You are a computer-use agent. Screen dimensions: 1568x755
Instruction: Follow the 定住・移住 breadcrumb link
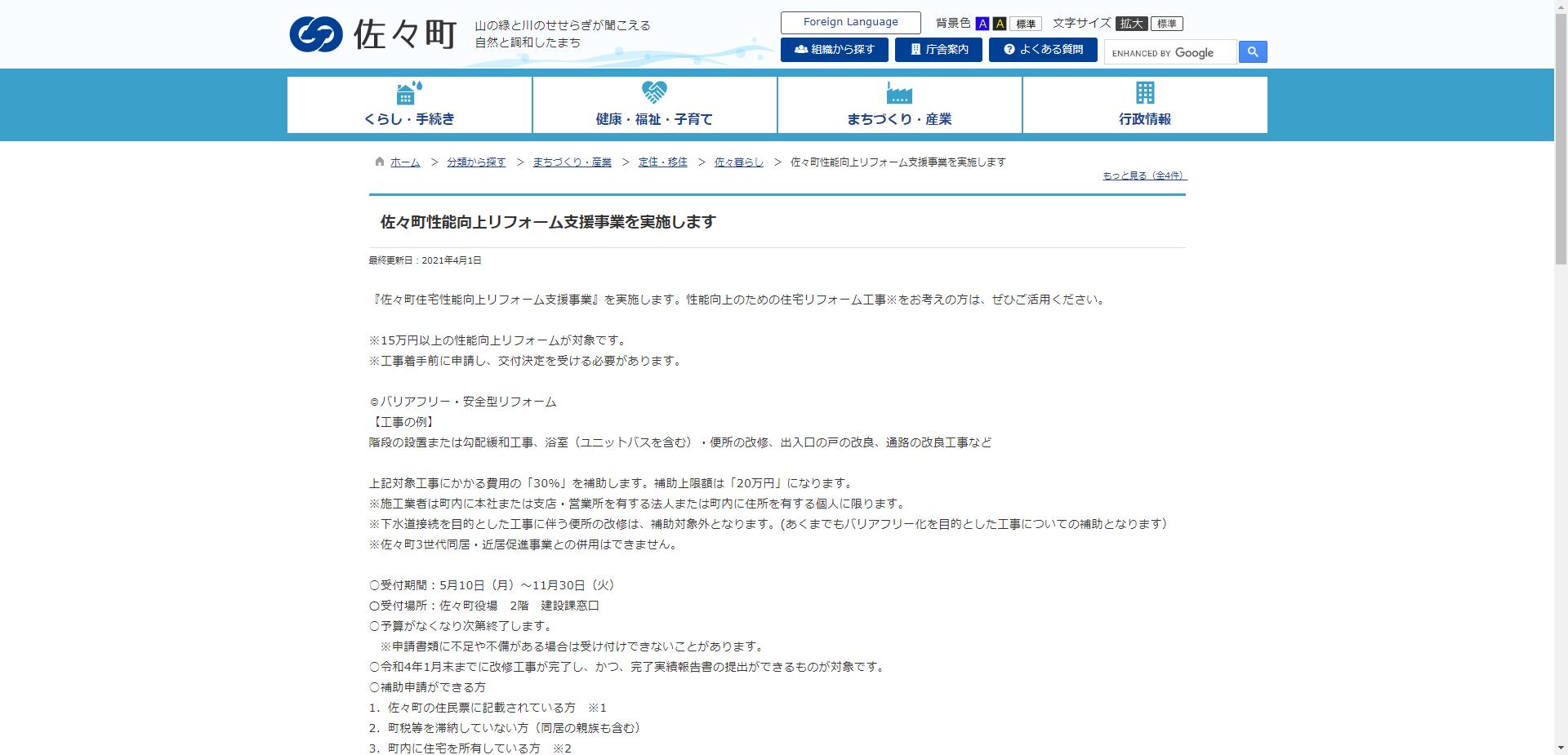661,162
